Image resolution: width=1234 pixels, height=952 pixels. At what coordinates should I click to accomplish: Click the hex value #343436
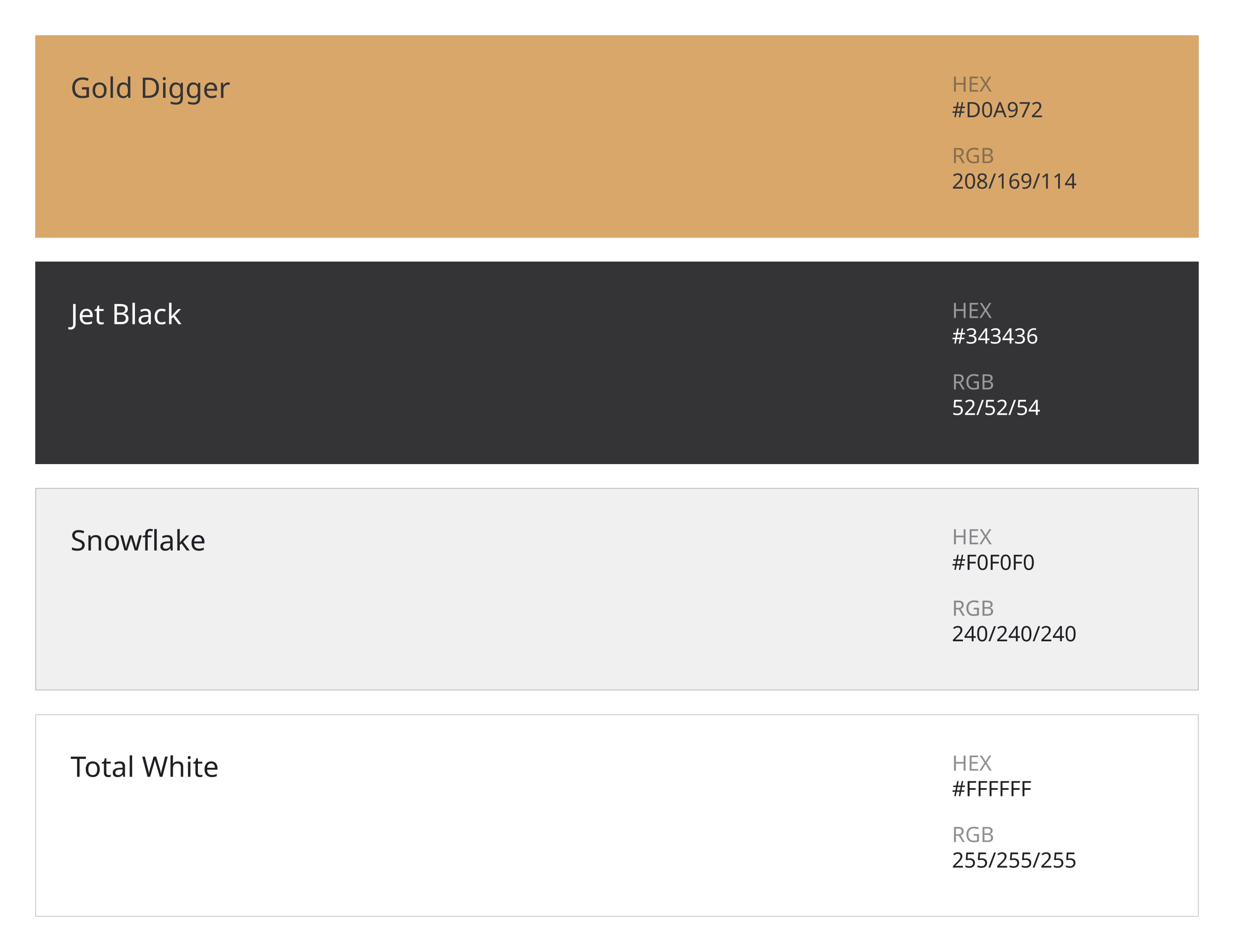coord(994,336)
